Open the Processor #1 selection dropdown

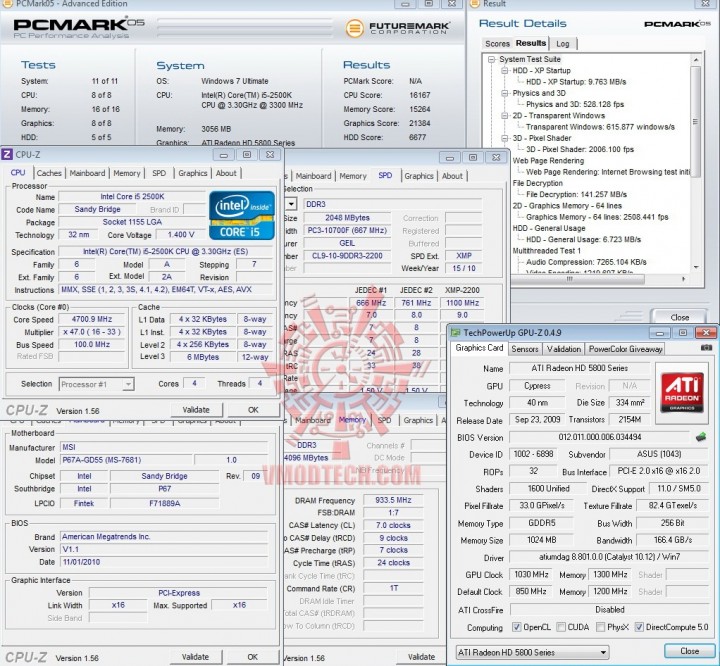tap(128, 384)
